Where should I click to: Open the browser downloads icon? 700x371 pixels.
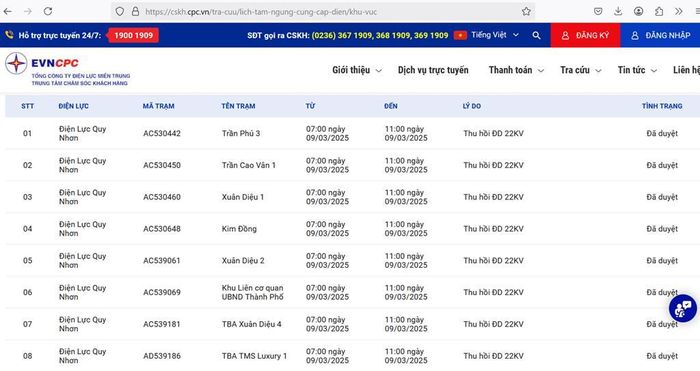(618, 11)
